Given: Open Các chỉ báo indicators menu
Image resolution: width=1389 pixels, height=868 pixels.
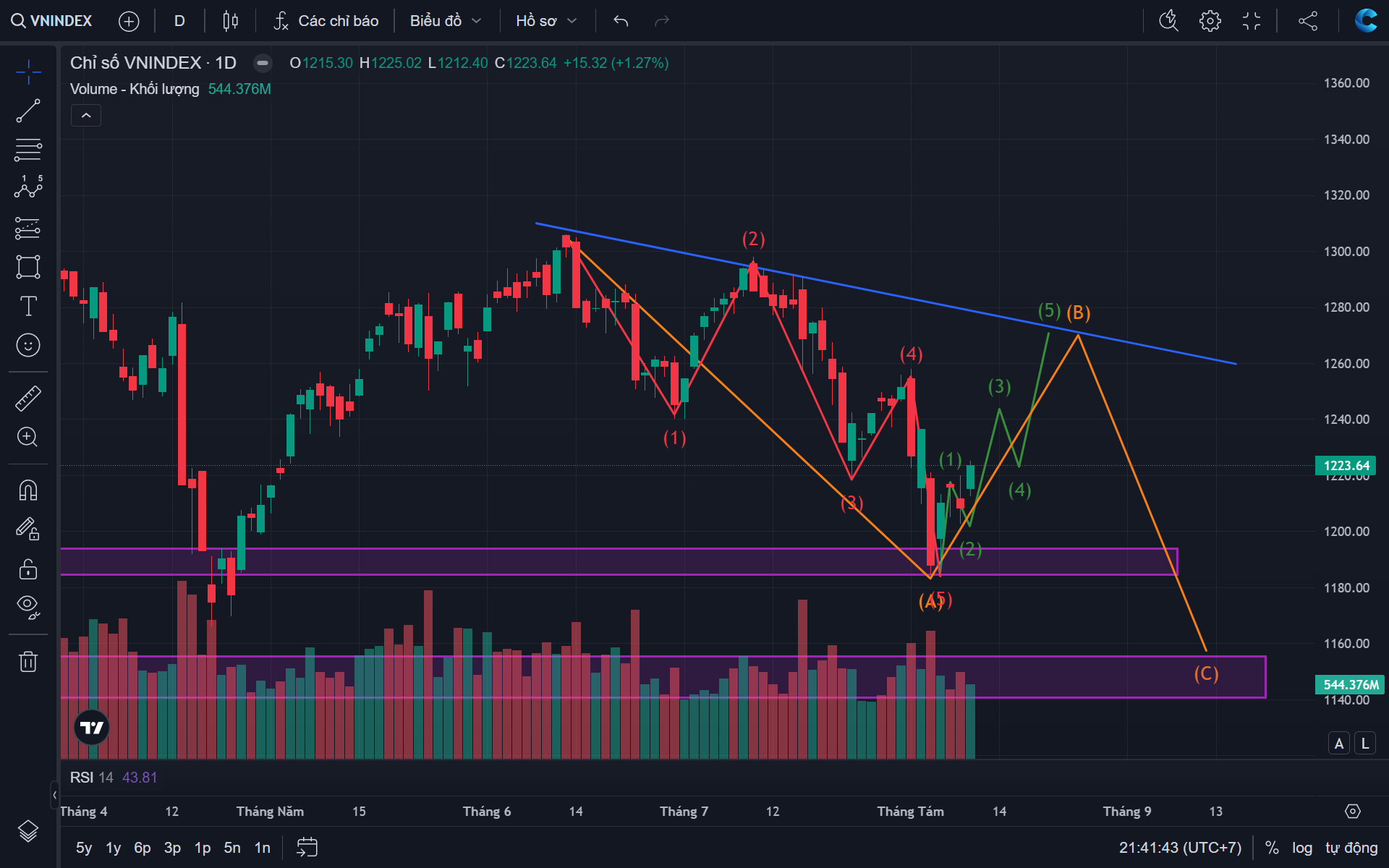Looking at the screenshot, I should (326, 21).
